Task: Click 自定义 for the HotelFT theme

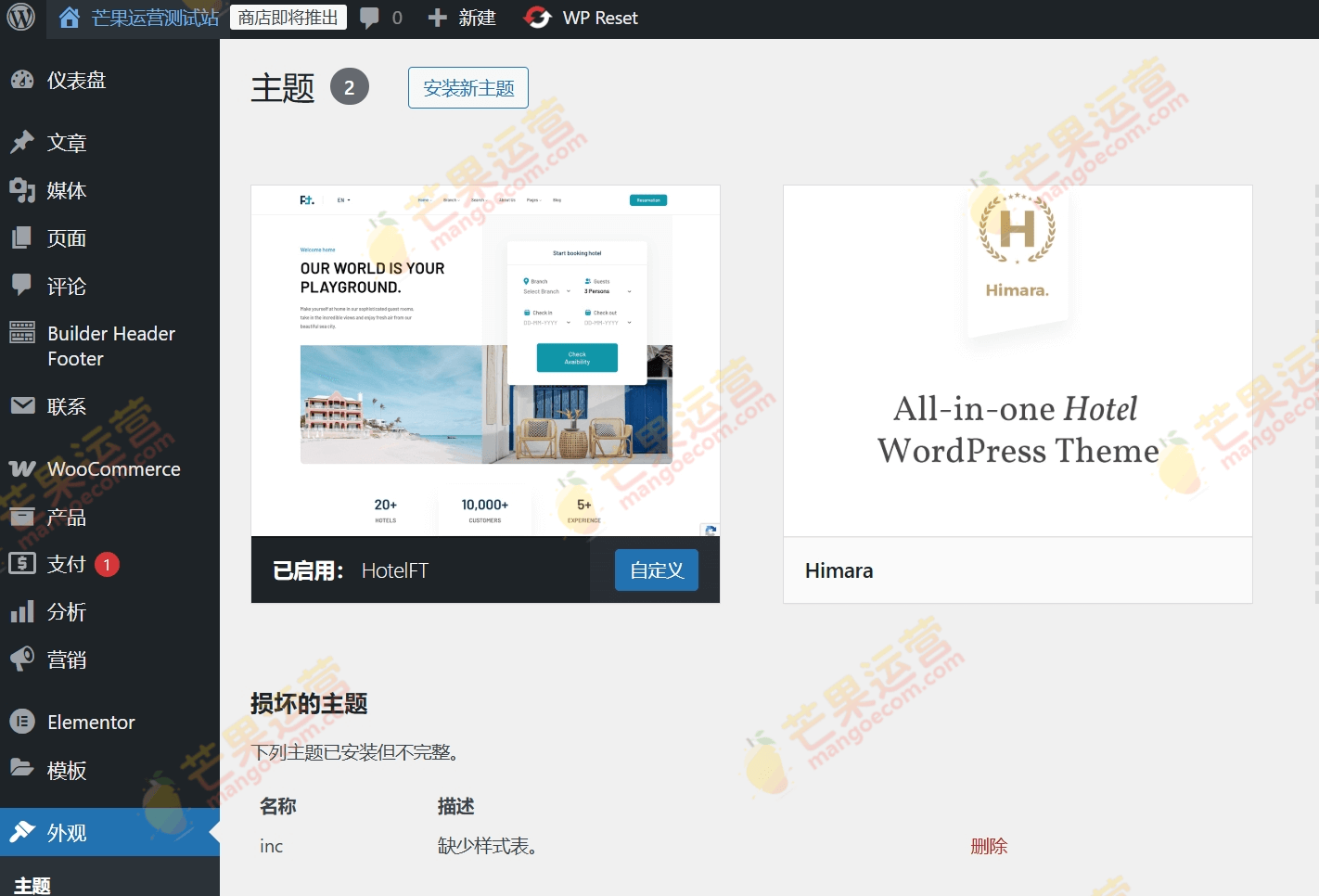Action: [x=656, y=570]
